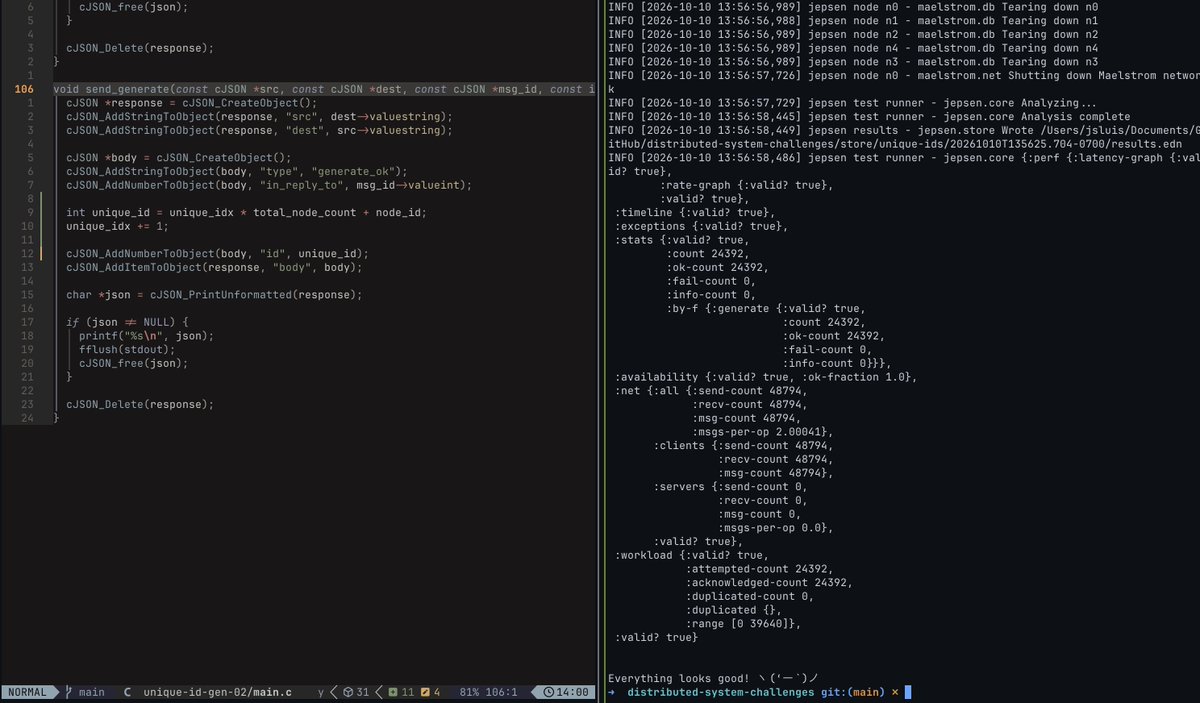
Task: Click the git branch icon in the statusline
Action: point(69,692)
